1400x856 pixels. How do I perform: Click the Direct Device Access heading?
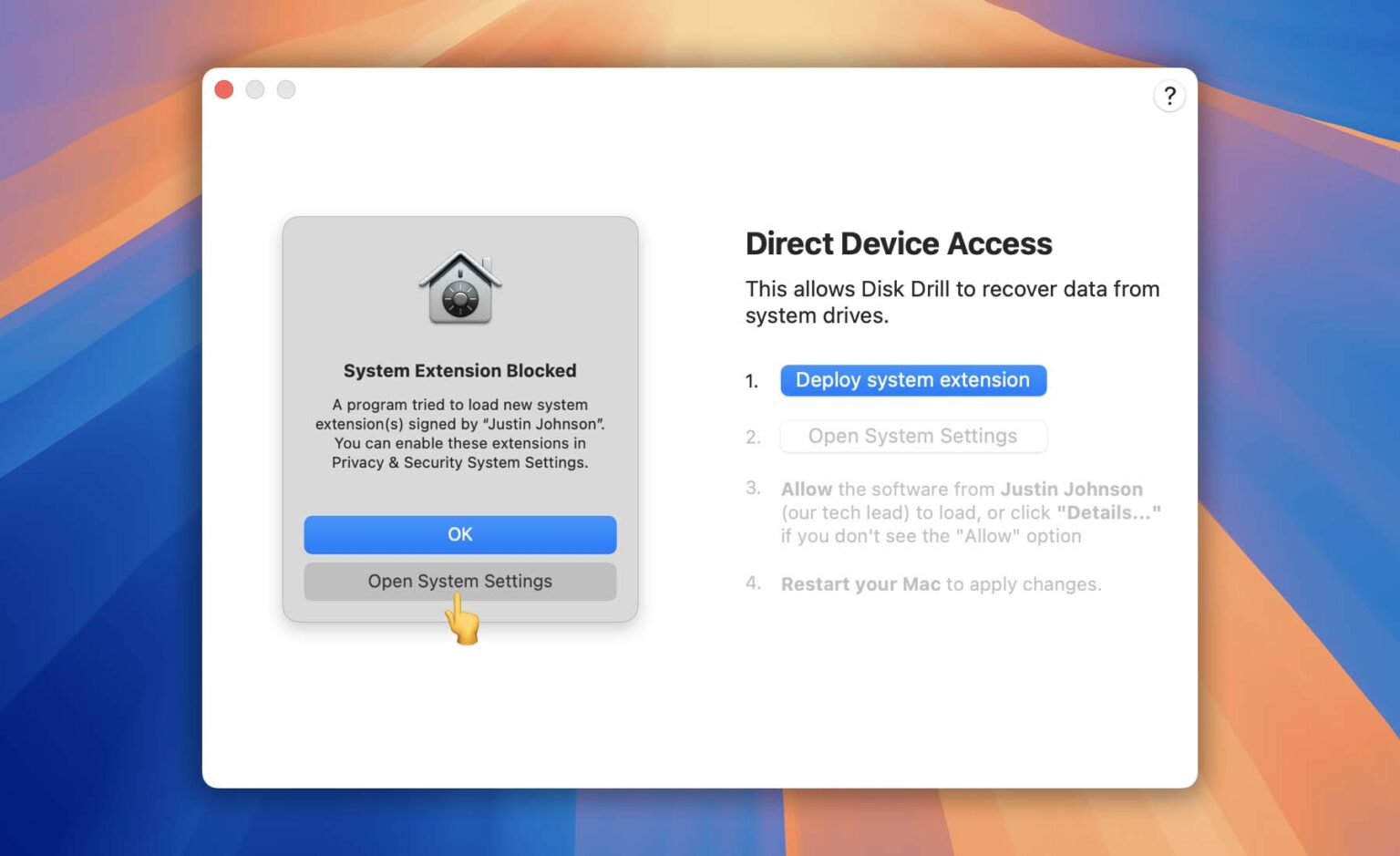coord(899,243)
